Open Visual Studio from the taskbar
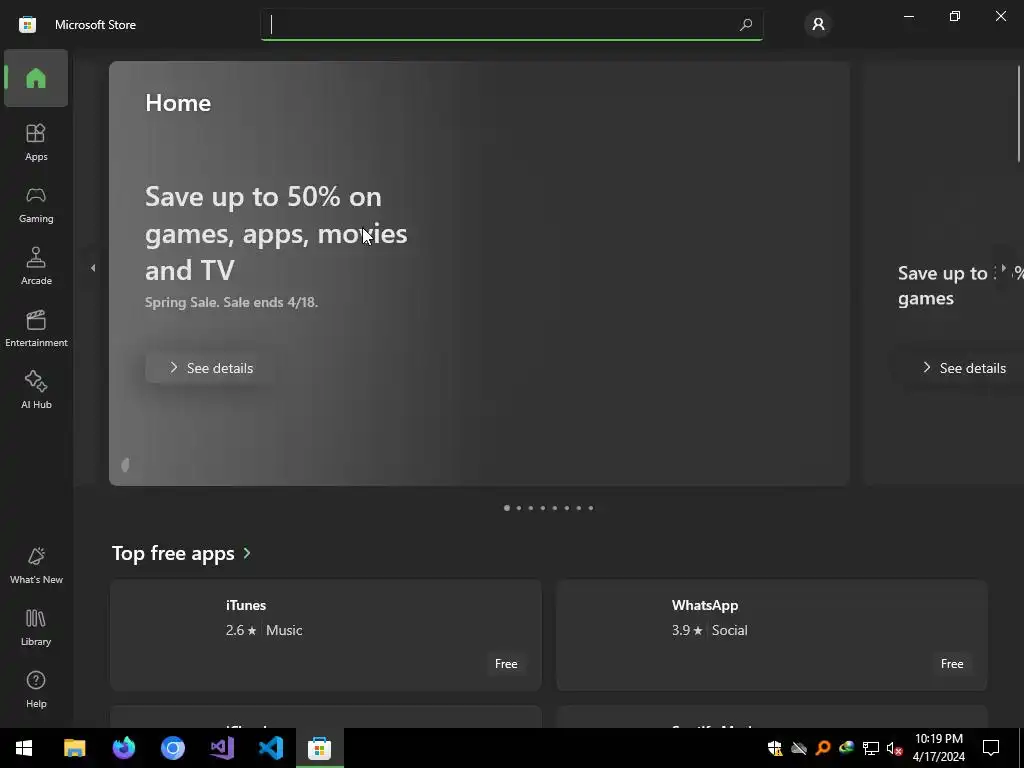Screen dimensions: 1024x768 pyautogui.click(x=222, y=748)
